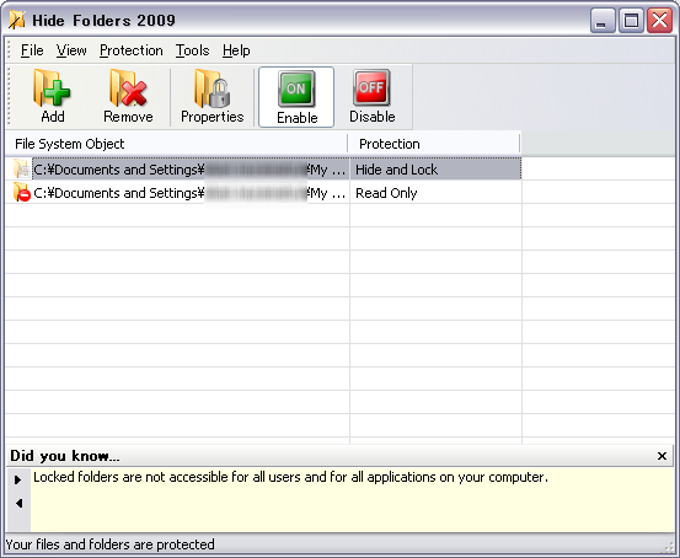The width and height of the screenshot is (680, 558).
Task: Select the Read Only folder row path
Action: click(x=189, y=193)
